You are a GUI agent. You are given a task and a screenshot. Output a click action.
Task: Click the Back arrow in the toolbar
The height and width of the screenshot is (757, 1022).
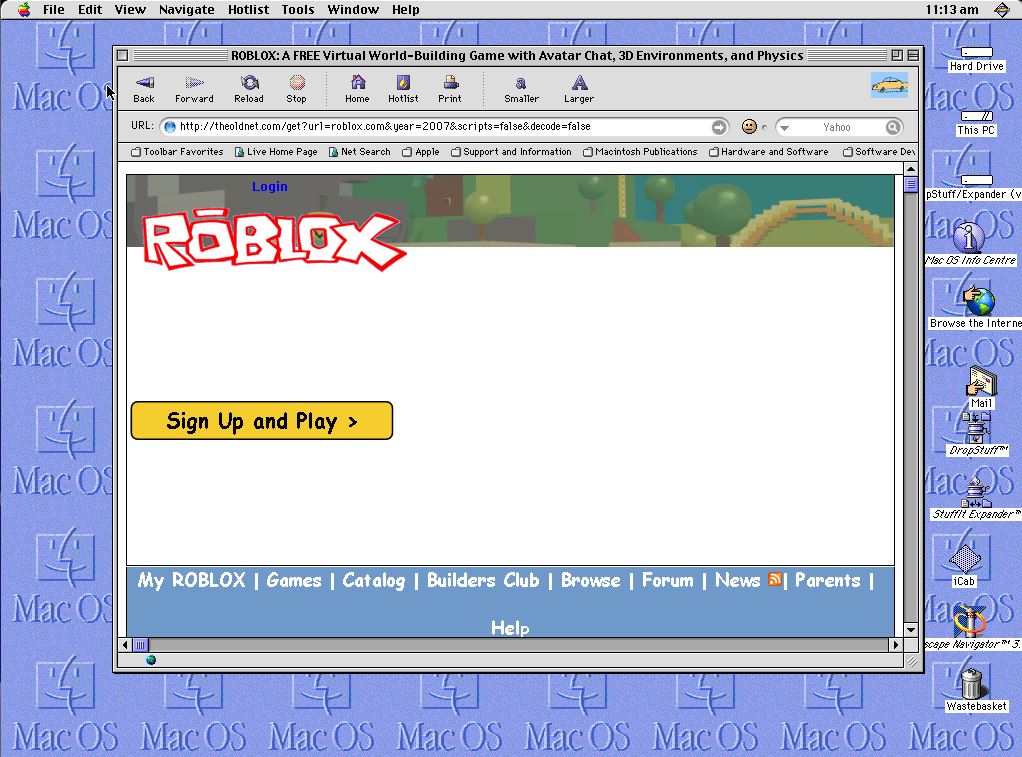144,84
